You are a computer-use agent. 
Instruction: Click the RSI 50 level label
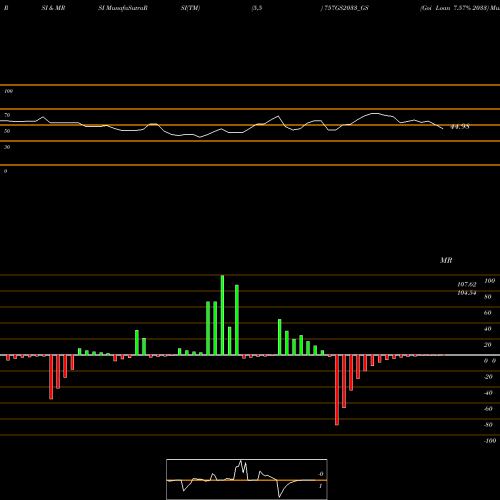pyautogui.click(x=7, y=131)
